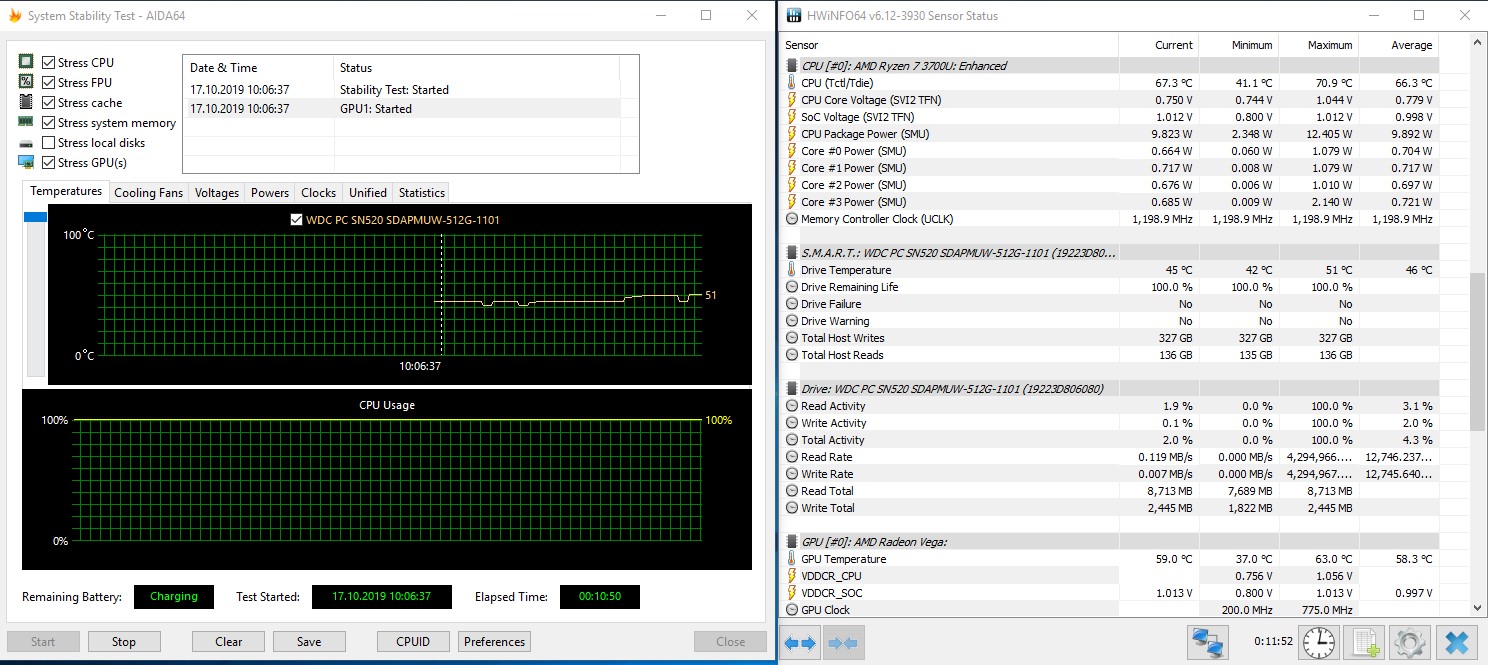
Task: Click the Sensor column header
Action: click(948, 45)
